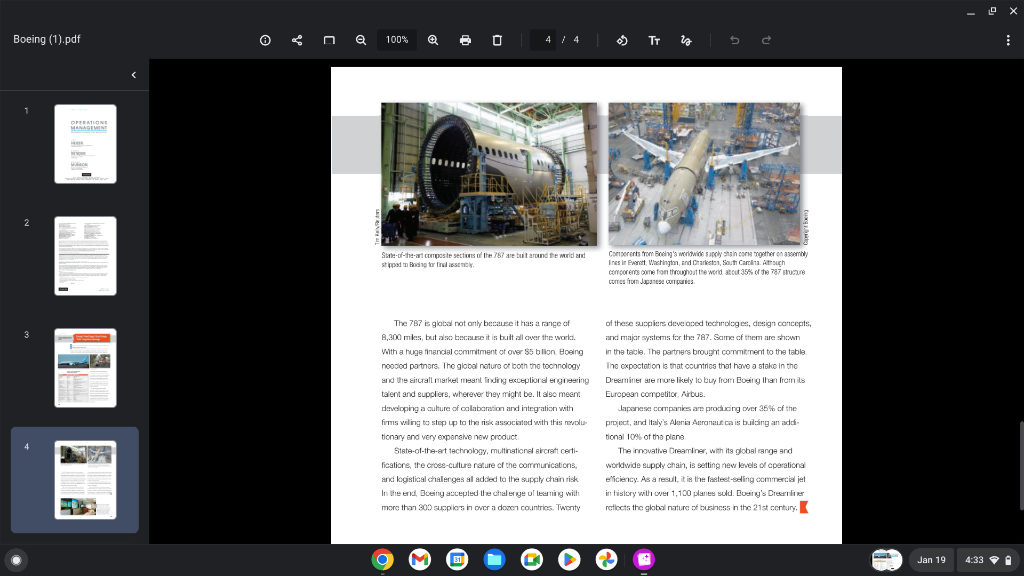Select the text annotation tool
Image resolution: width=1024 pixels, height=576 pixels.
click(x=654, y=40)
